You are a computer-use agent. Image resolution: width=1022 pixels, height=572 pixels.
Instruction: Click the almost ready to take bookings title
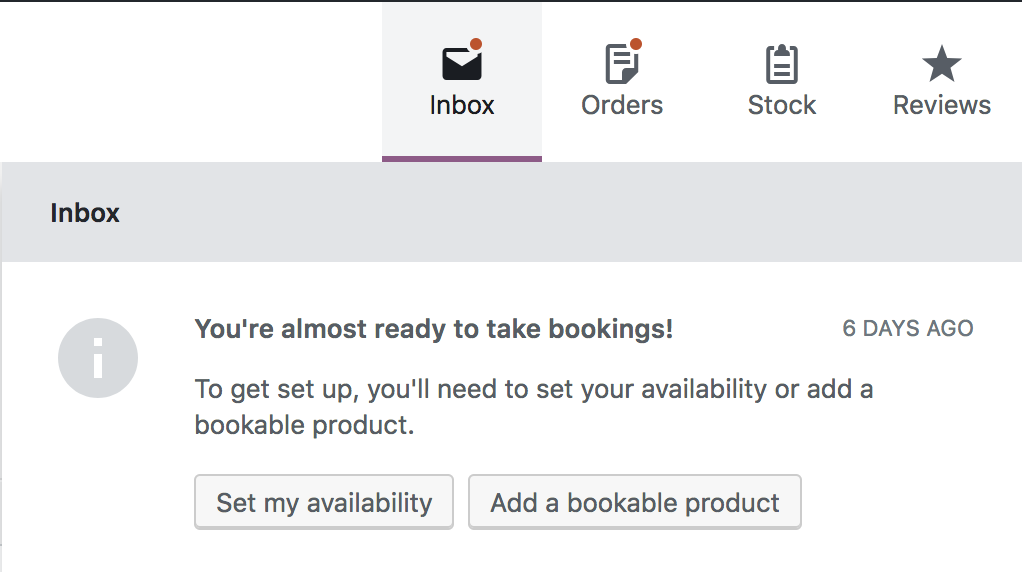pos(433,329)
